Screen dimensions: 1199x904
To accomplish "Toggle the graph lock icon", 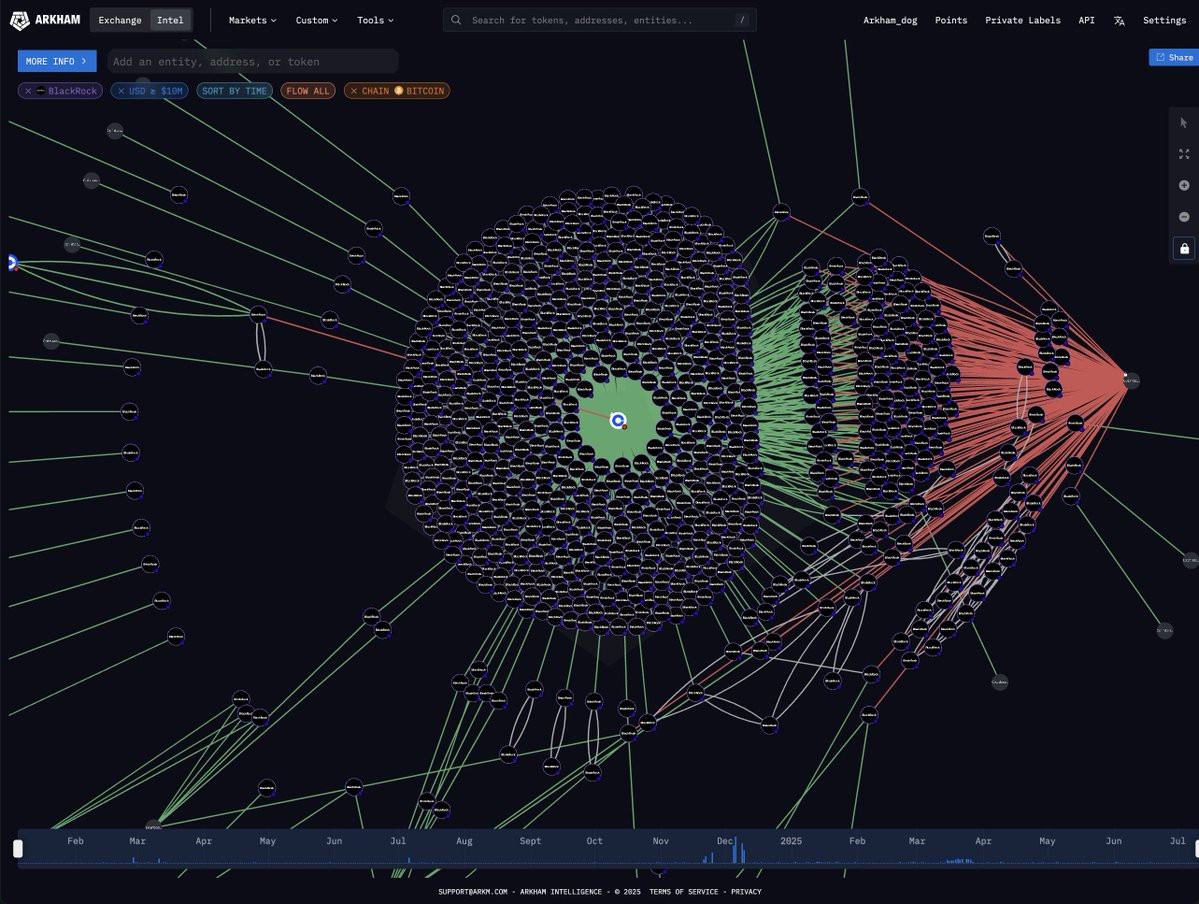I will tap(1184, 249).
